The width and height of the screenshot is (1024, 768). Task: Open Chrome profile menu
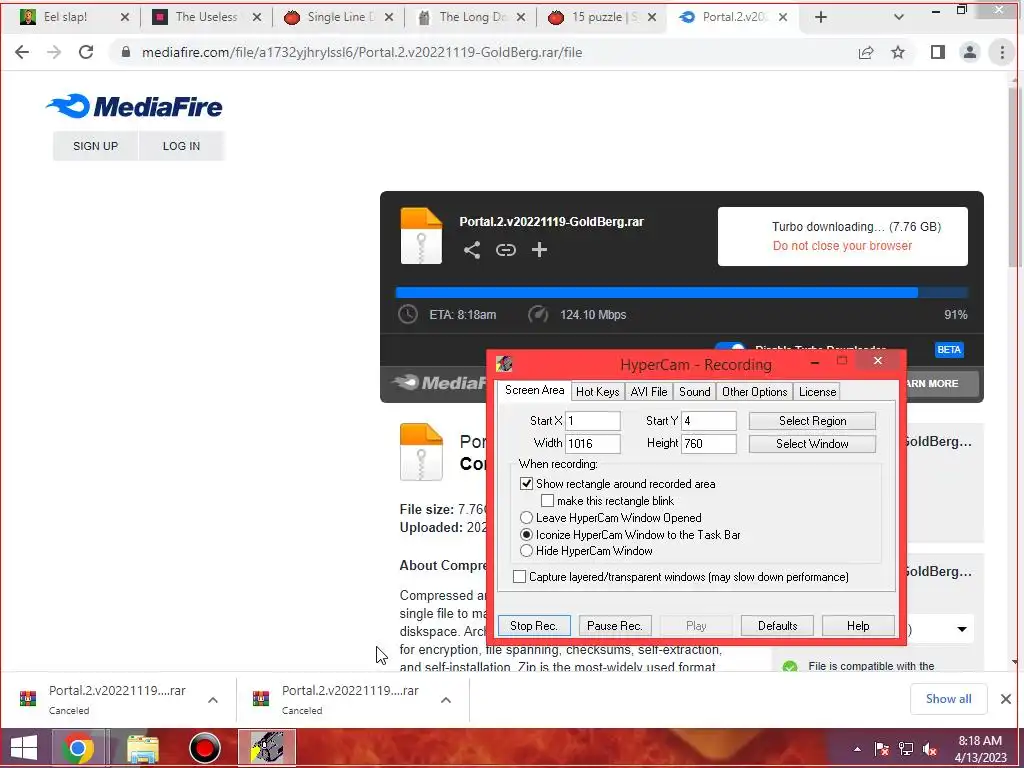pyautogui.click(x=970, y=52)
